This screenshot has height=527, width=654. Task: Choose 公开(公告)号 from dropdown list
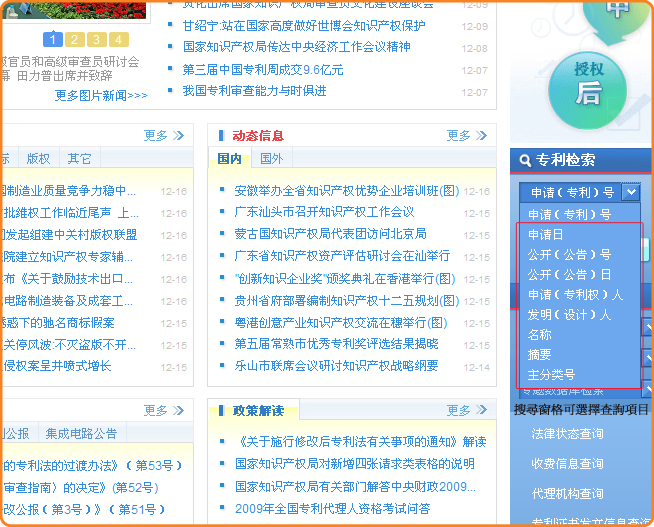[x=569, y=254]
